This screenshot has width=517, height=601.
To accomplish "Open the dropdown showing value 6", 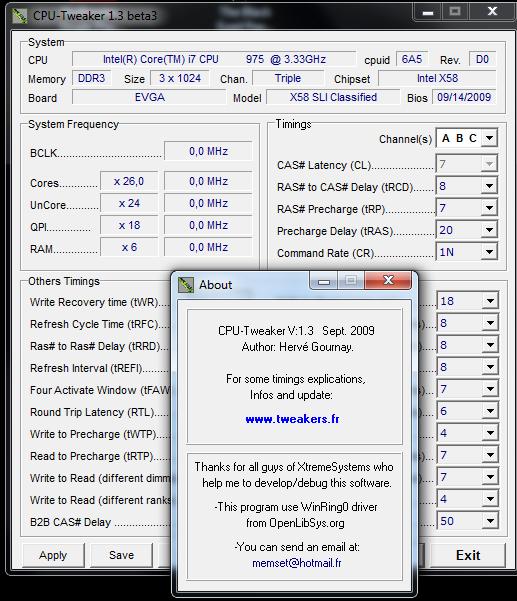I will click(490, 411).
